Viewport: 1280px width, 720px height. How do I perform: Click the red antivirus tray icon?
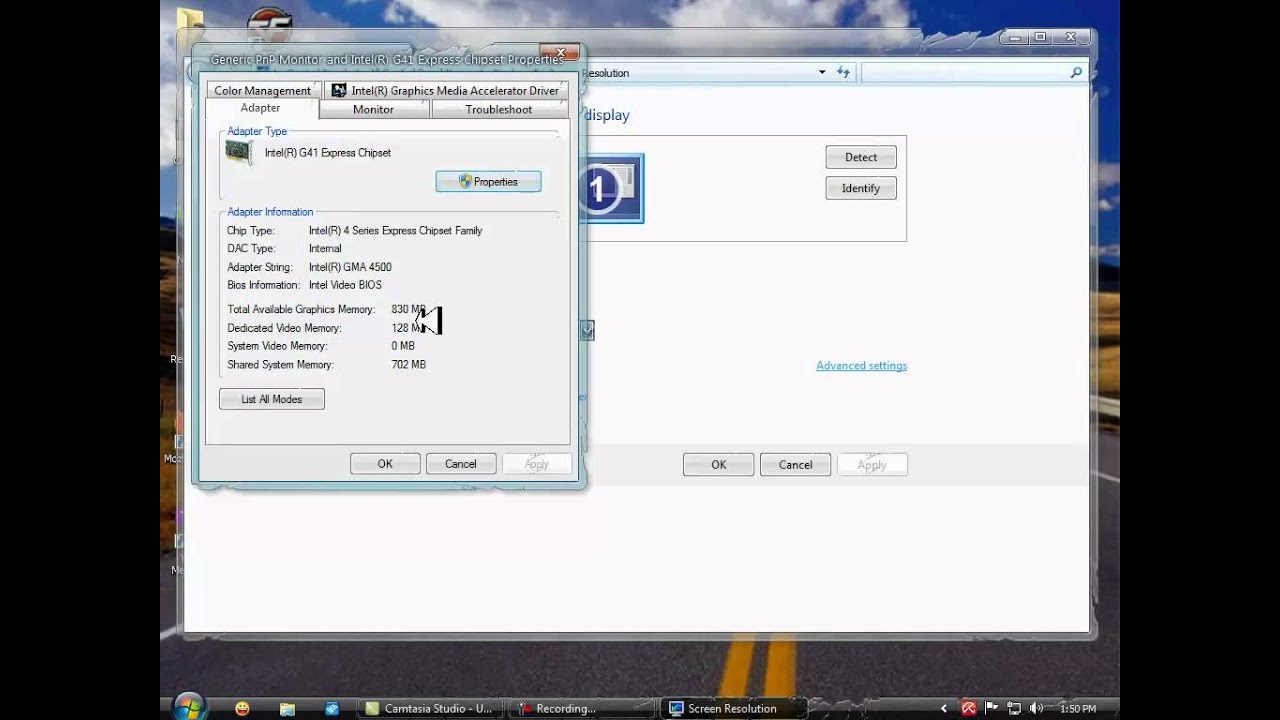(x=968, y=708)
